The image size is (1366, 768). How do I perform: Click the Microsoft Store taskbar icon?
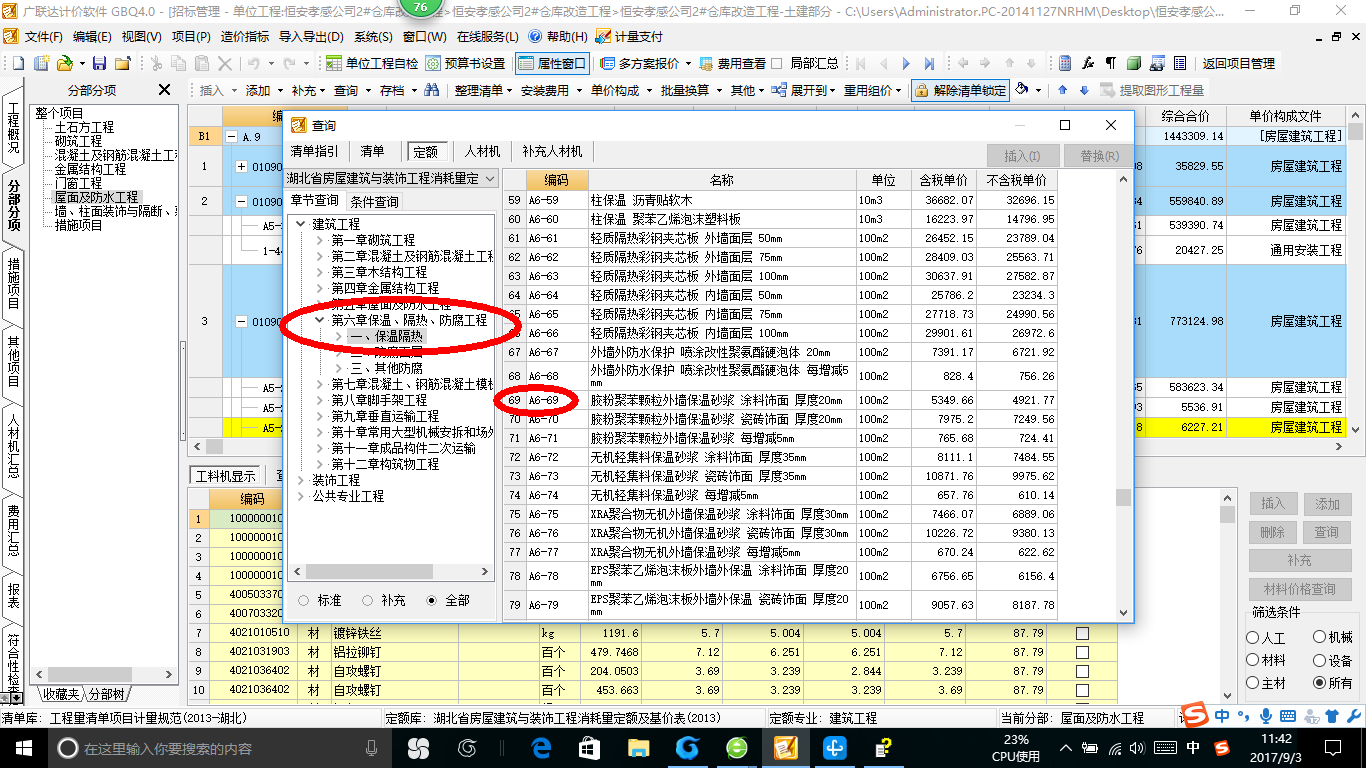click(590, 747)
